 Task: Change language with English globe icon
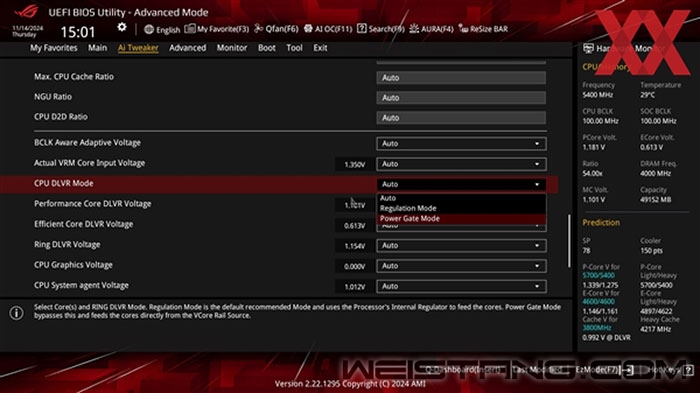pos(162,29)
